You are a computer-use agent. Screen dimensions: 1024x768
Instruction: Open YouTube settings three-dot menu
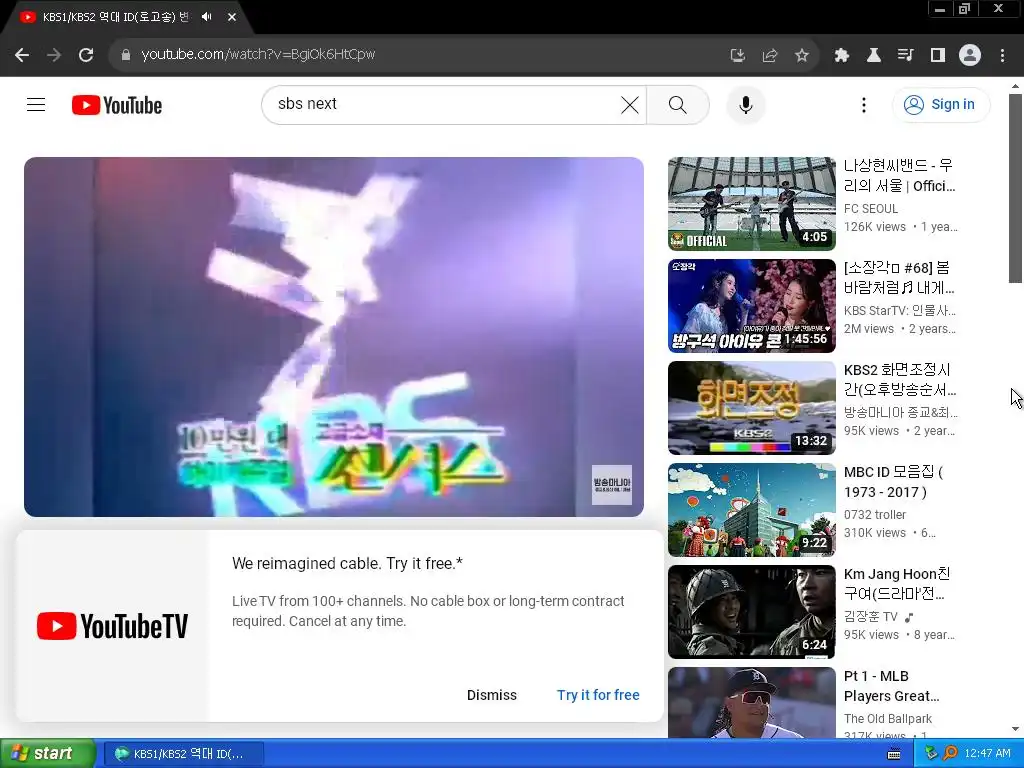pos(863,104)
